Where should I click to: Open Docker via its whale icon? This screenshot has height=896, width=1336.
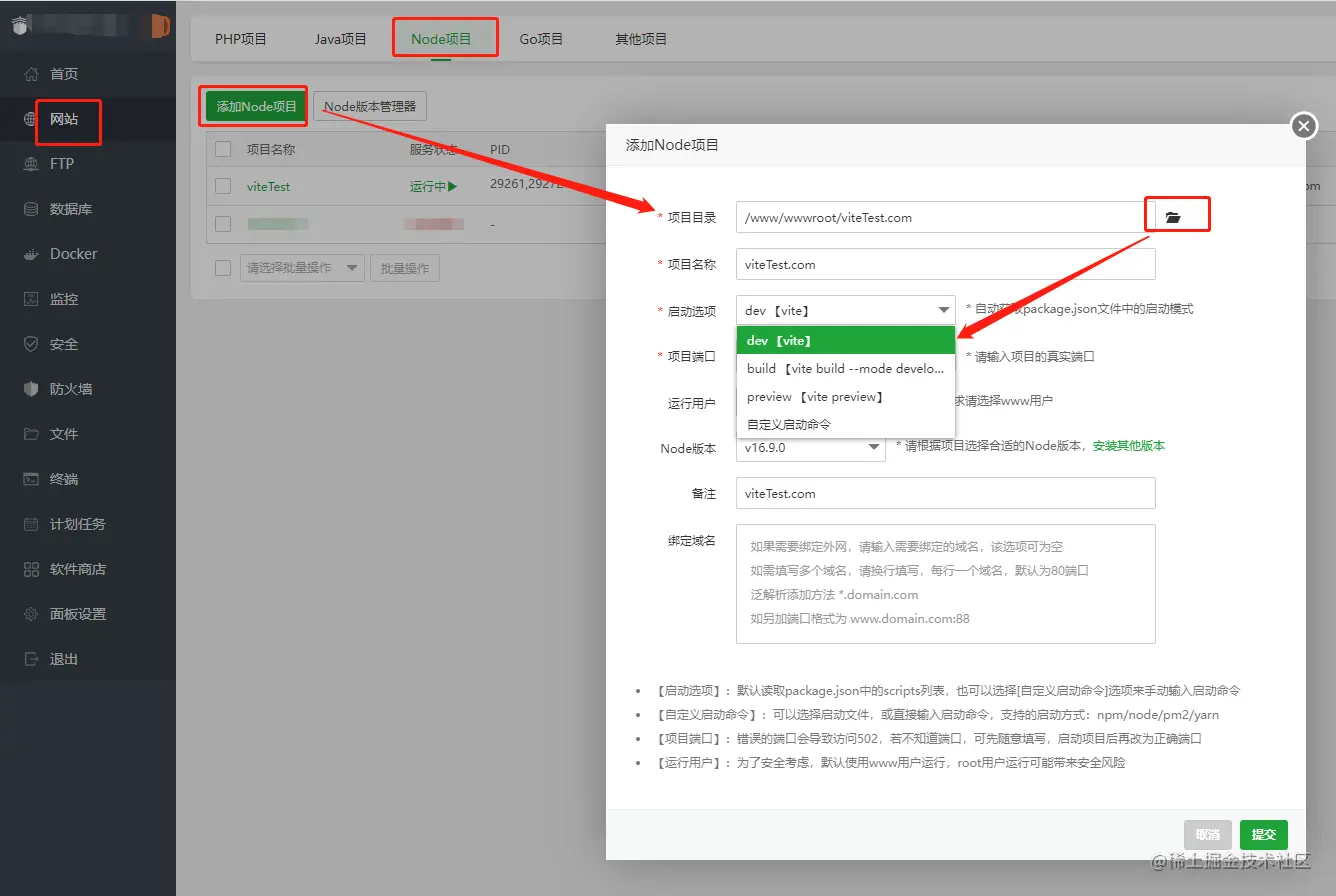(x=31, y=254)
